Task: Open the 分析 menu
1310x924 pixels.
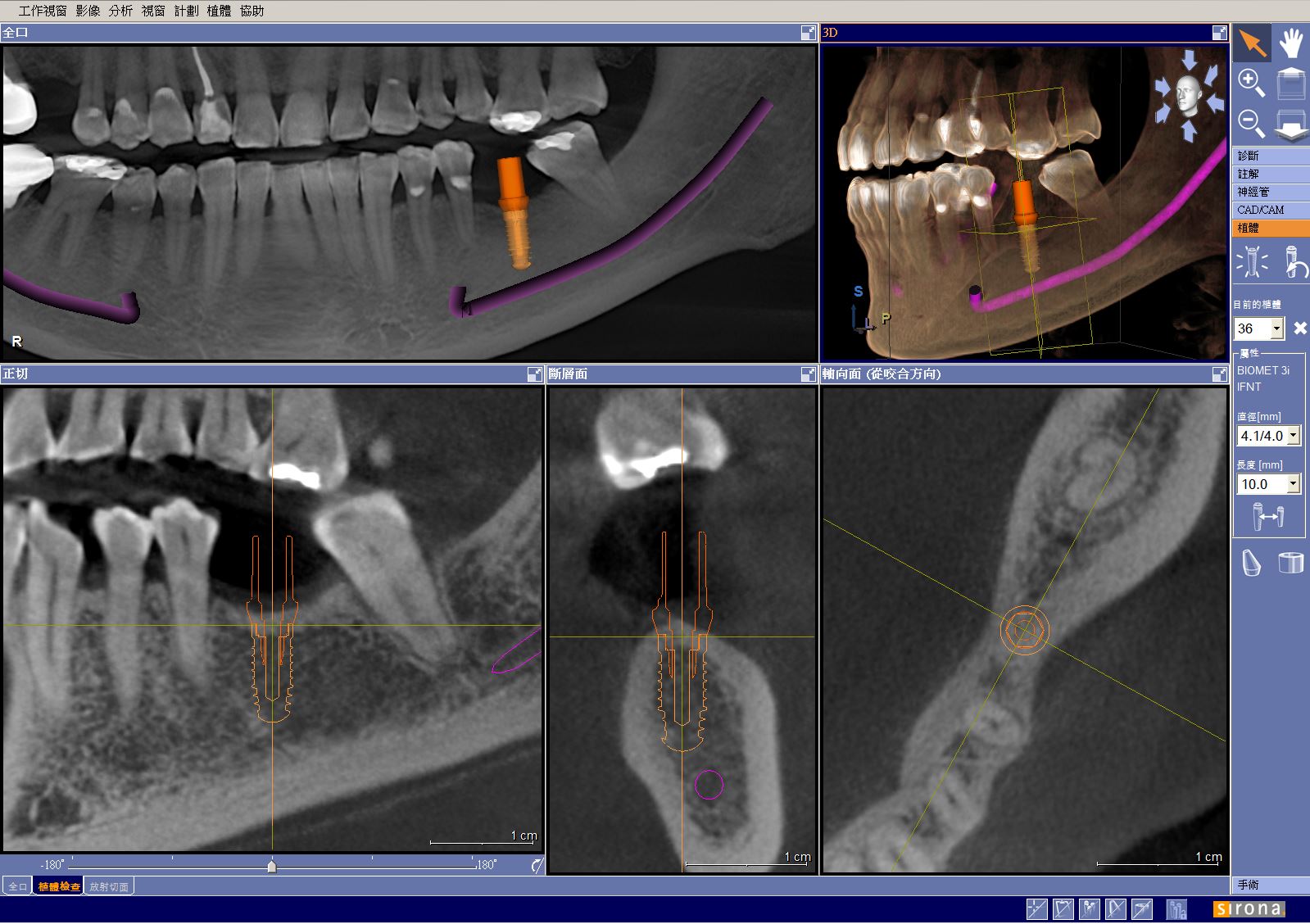Action: [x=120, y=11]
